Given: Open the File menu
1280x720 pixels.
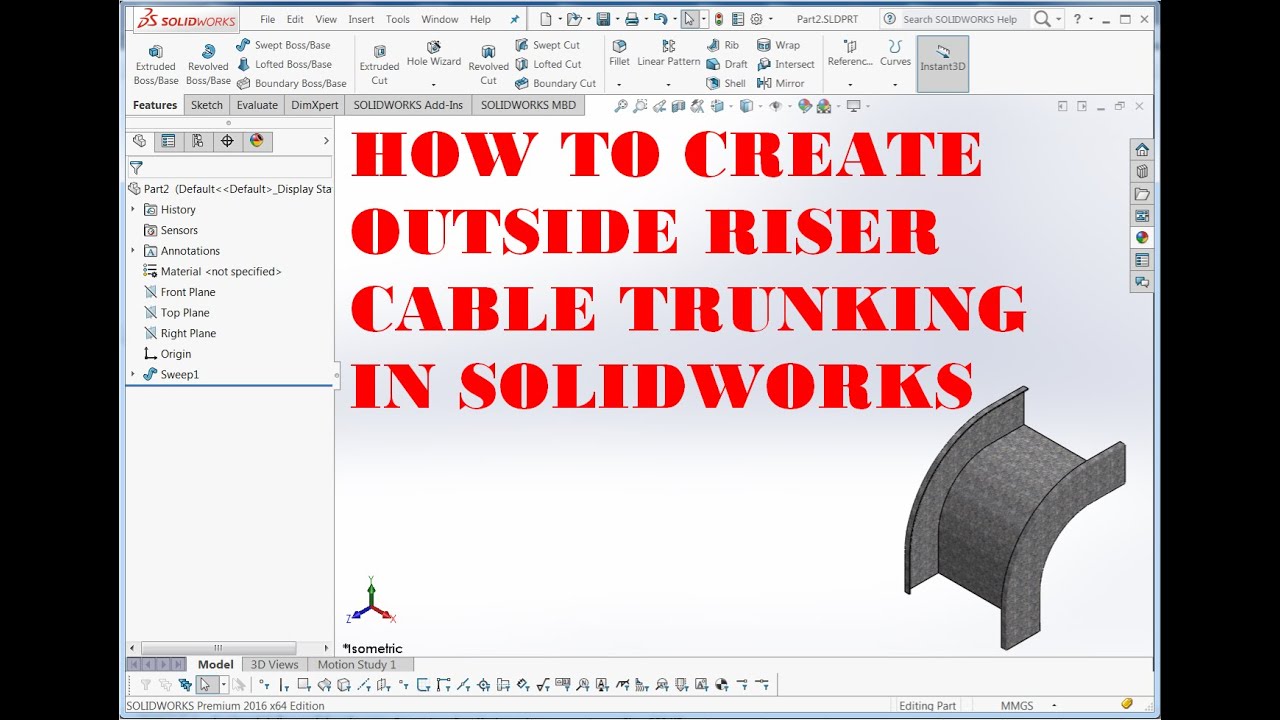Looking at the screenshot, I should pos(267,19).
